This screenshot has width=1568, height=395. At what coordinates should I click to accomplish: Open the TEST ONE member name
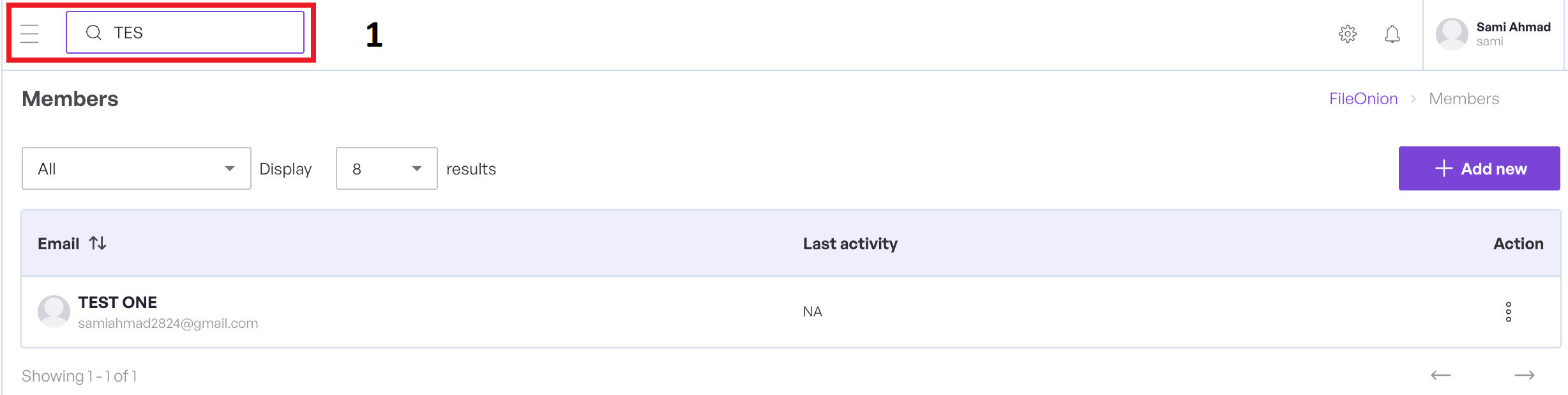click(x=117, y=302)
